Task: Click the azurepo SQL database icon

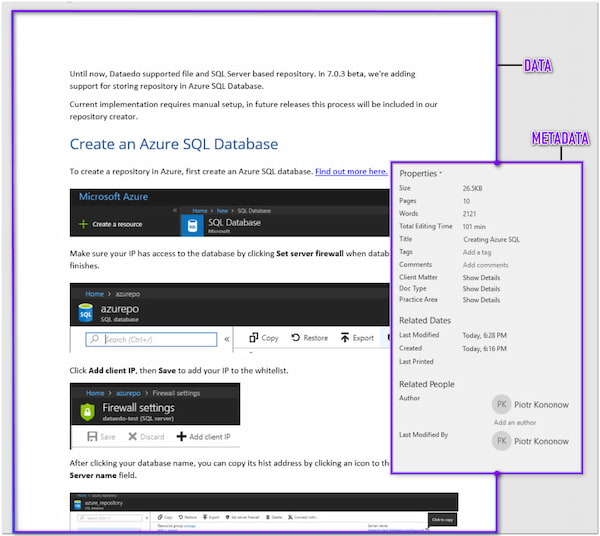Action: tap(85, 313)
